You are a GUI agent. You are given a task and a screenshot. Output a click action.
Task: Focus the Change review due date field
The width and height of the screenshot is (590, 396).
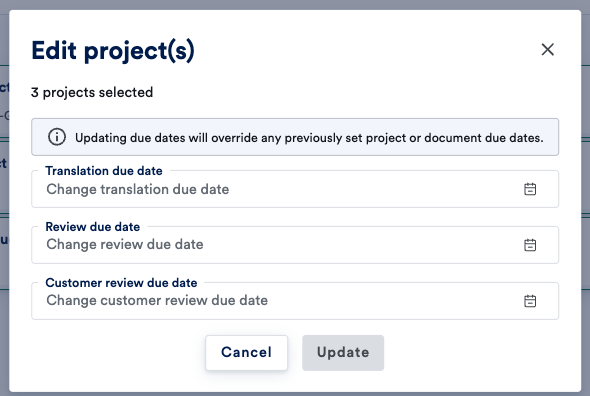click(295, 245)
